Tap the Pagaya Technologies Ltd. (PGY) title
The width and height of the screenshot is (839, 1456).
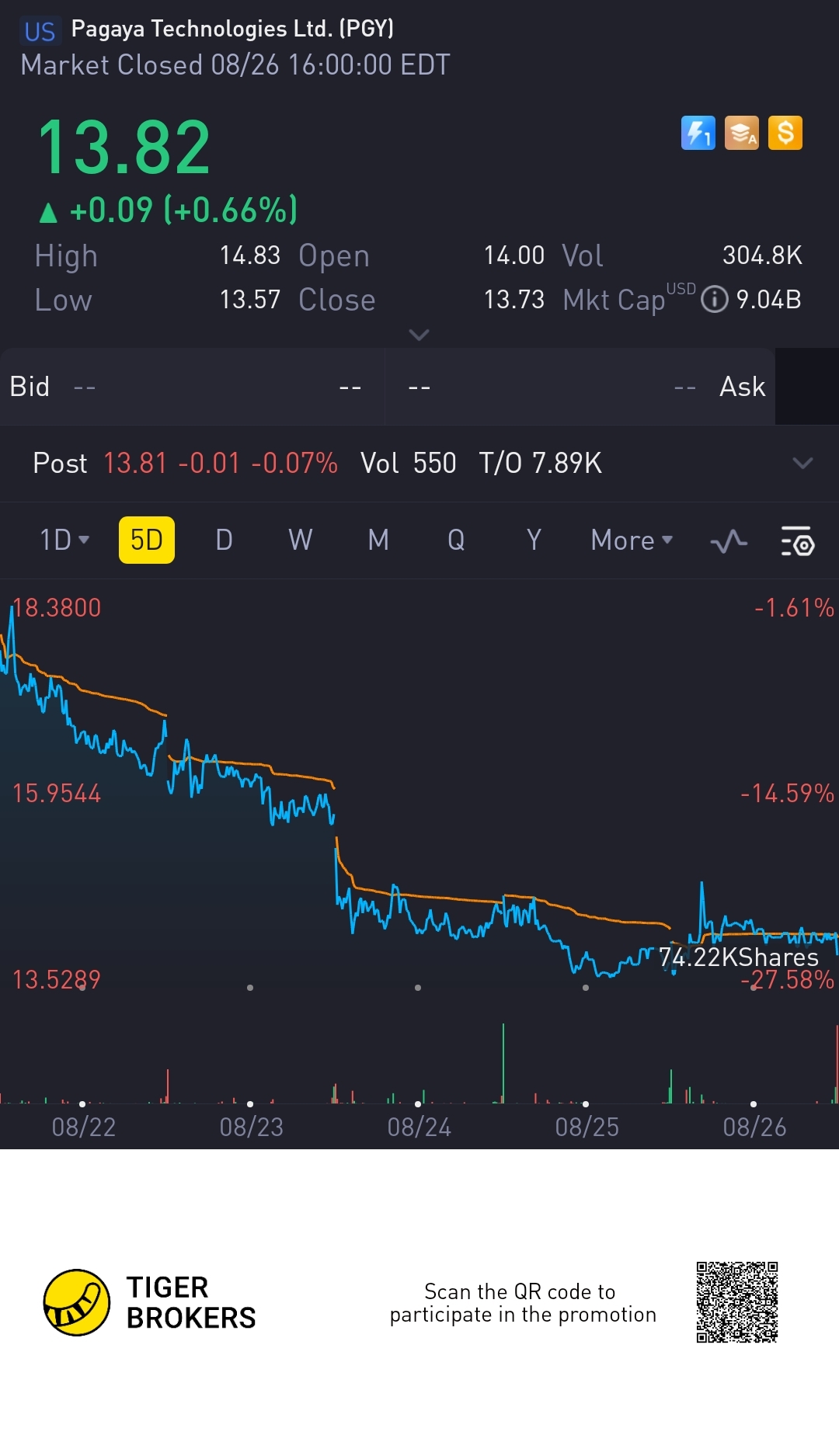pos(232,29)
